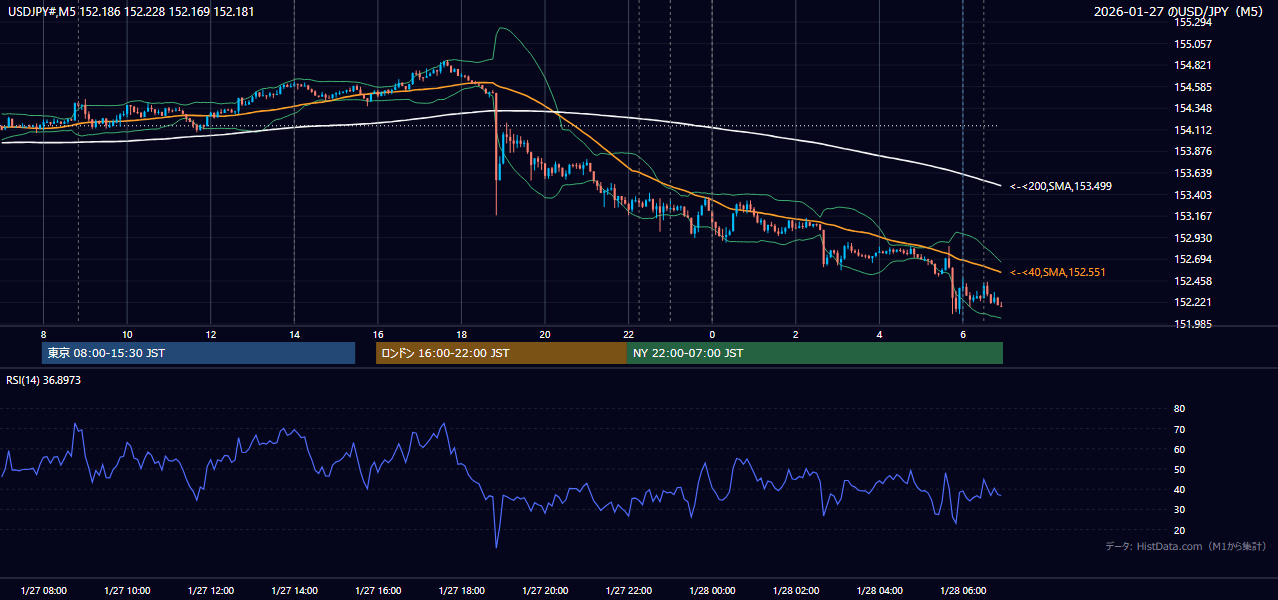Screen dimensions: 1278x600
Task: Click the 151.985 price axis label
Action: 1193,324
